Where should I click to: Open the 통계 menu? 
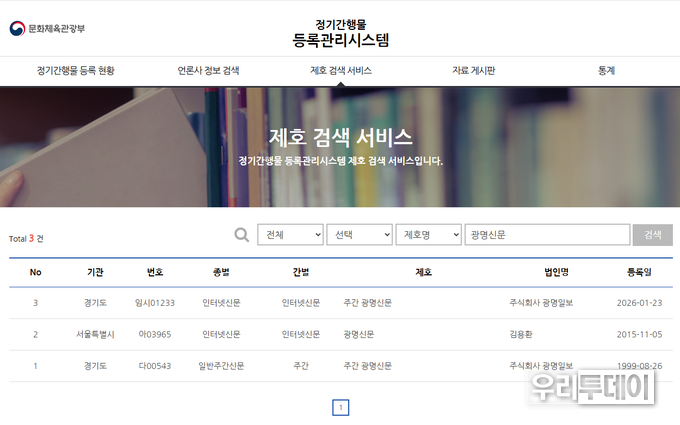click(x=606, y=71)
